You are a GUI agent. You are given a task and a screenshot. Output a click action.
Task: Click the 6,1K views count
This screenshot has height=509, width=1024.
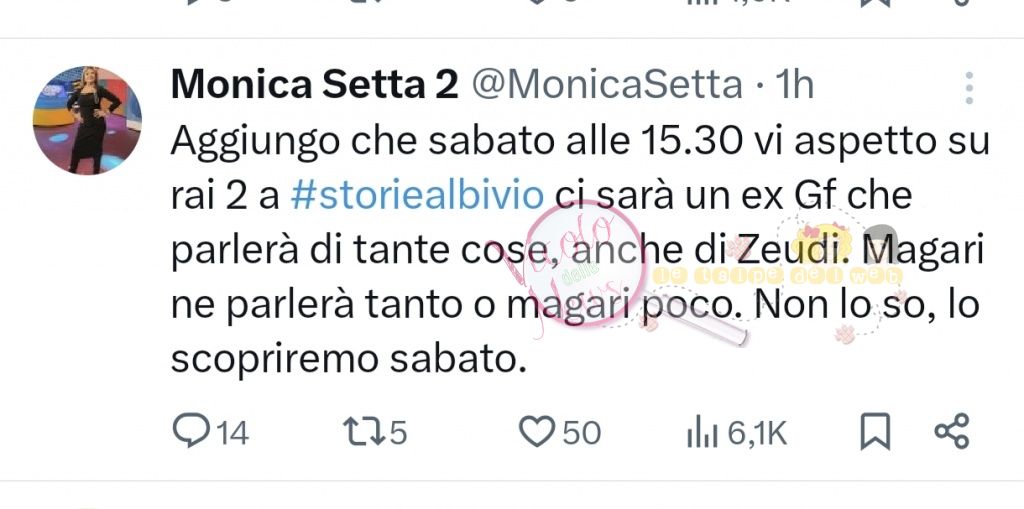pos(757,432)
